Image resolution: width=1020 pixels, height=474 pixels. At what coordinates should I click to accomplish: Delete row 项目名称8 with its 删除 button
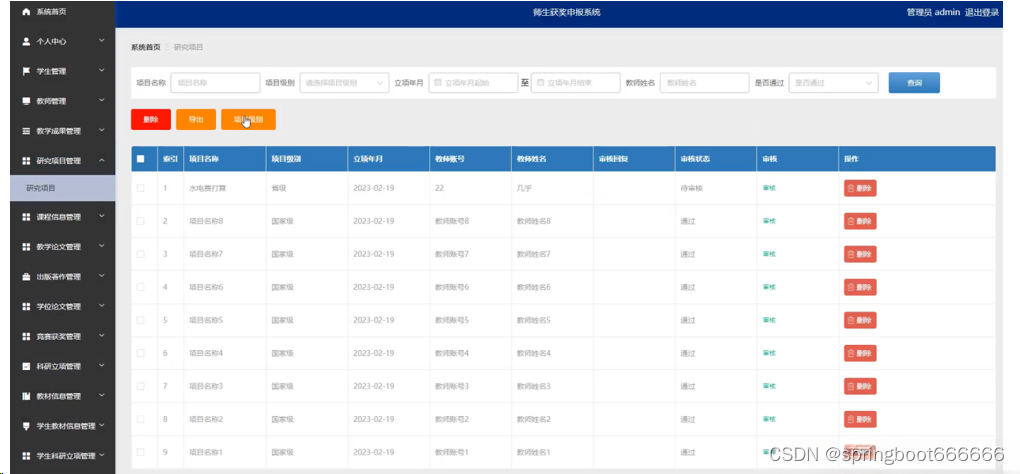(x=860, y=221)
